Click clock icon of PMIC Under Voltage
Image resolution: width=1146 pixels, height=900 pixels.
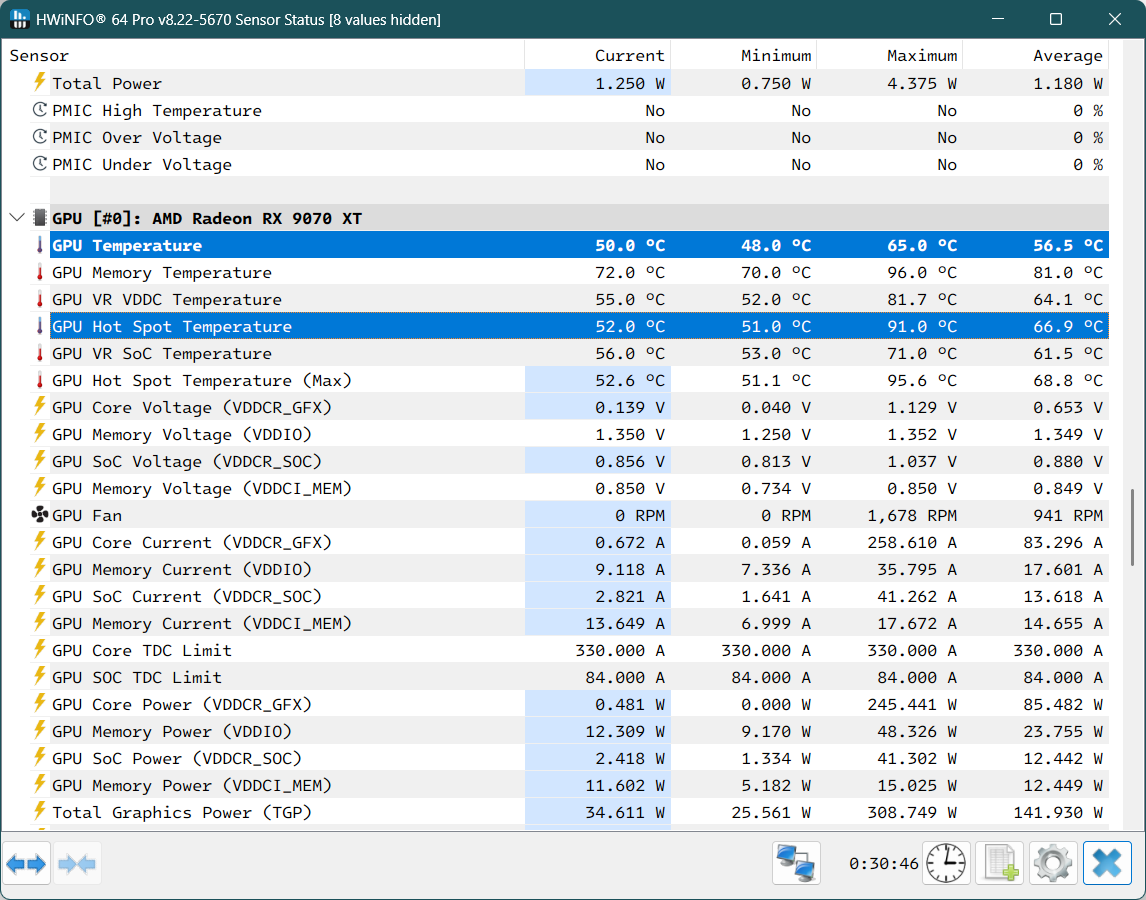coord(40,164)
